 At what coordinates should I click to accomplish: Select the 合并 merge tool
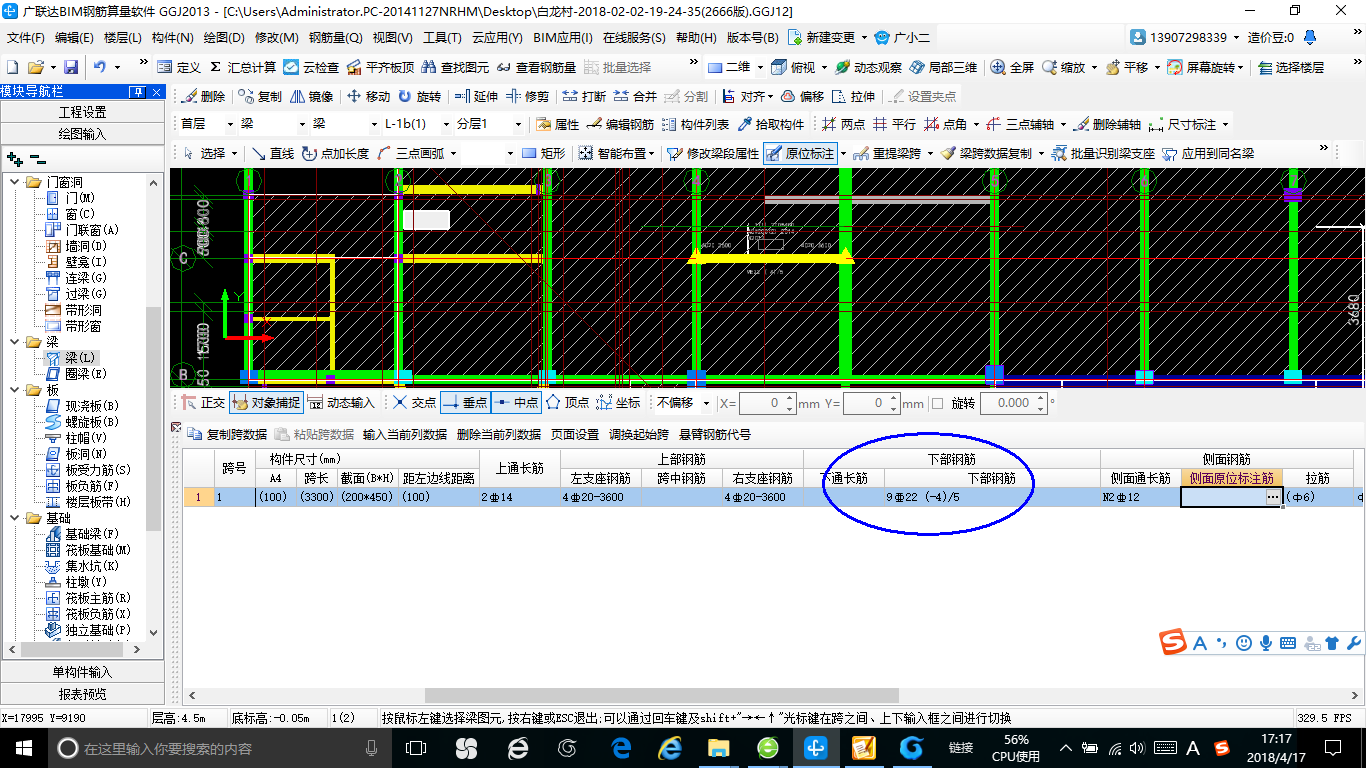635,96
